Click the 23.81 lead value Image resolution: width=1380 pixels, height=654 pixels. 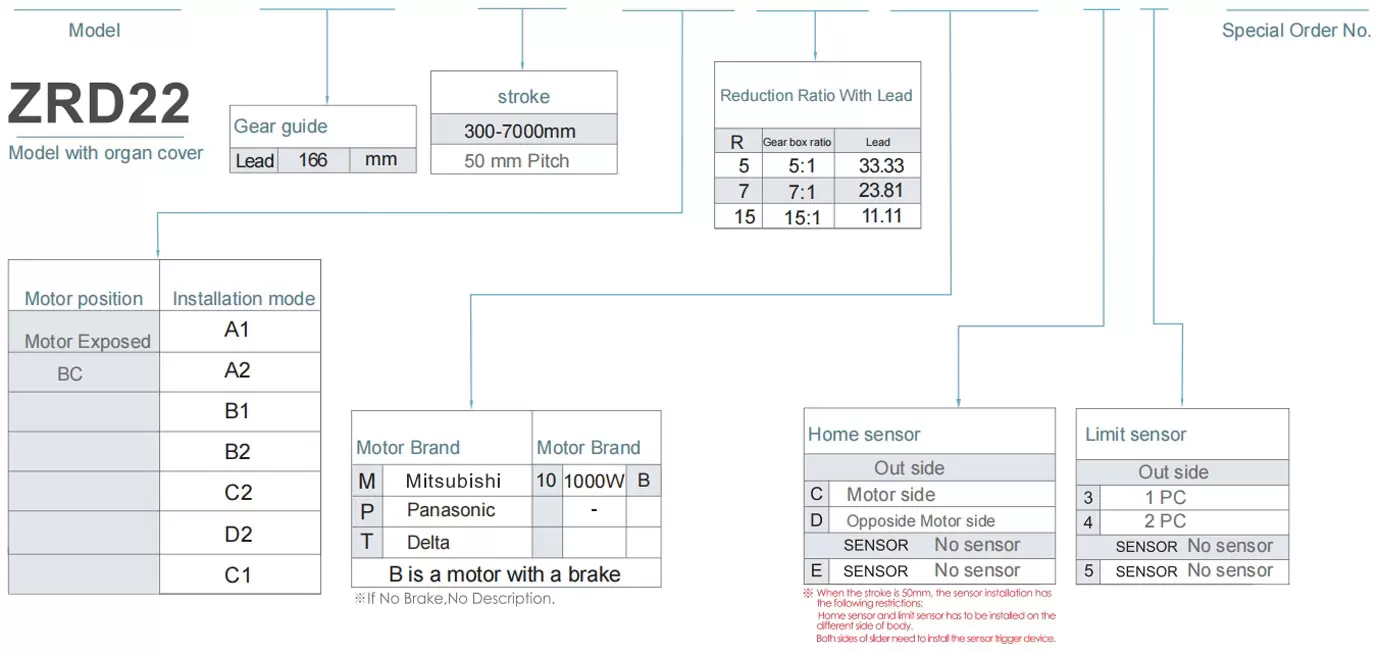pos(880,191)
